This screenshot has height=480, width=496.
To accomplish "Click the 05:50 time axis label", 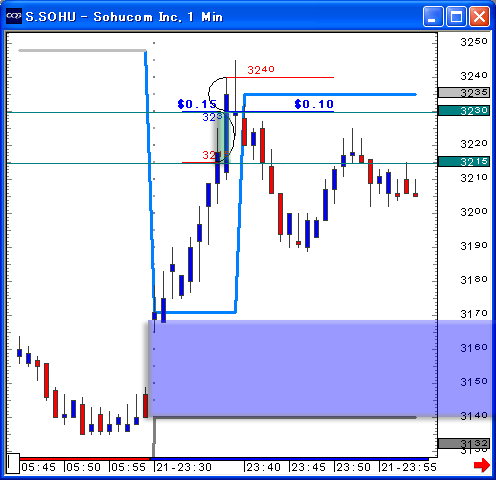I will [x=83, y=467].
